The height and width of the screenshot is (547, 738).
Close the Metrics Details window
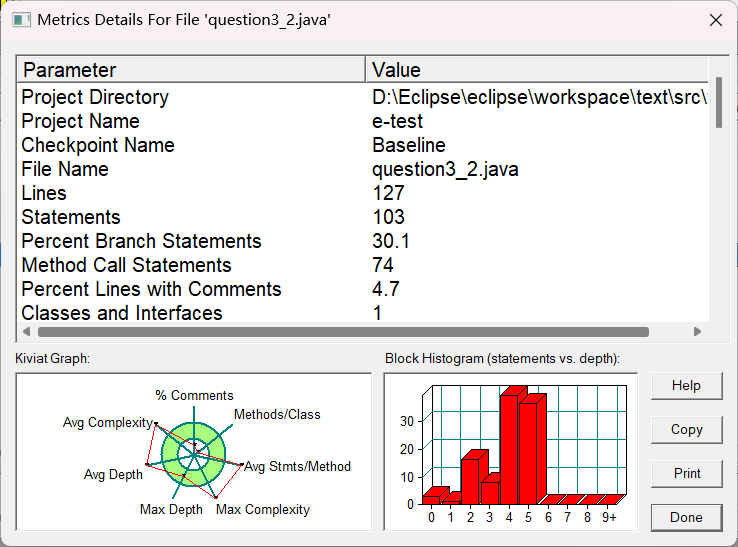point(716,20)
